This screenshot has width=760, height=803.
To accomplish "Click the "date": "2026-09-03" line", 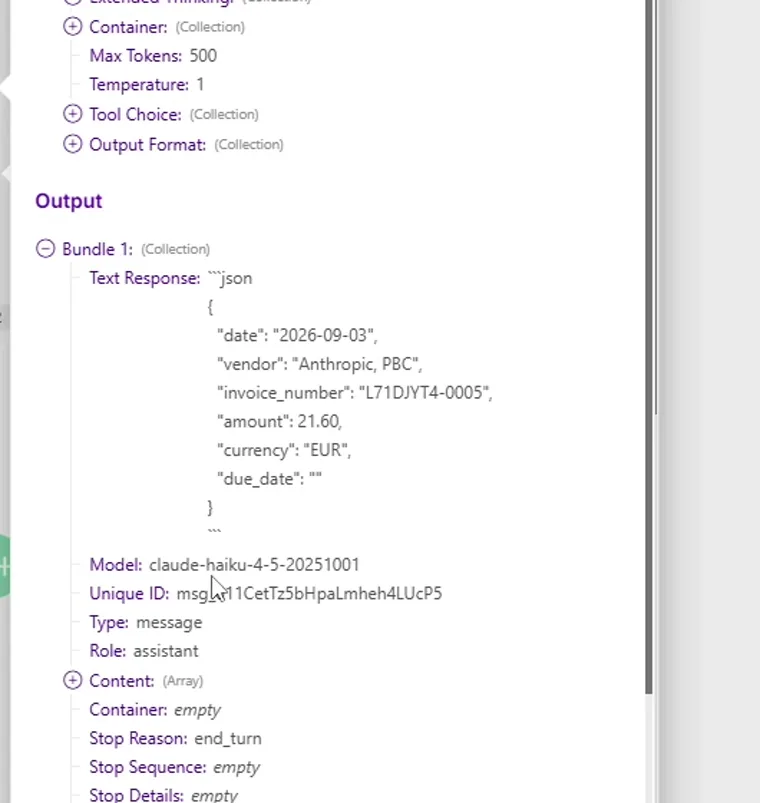I will (297, 335).
